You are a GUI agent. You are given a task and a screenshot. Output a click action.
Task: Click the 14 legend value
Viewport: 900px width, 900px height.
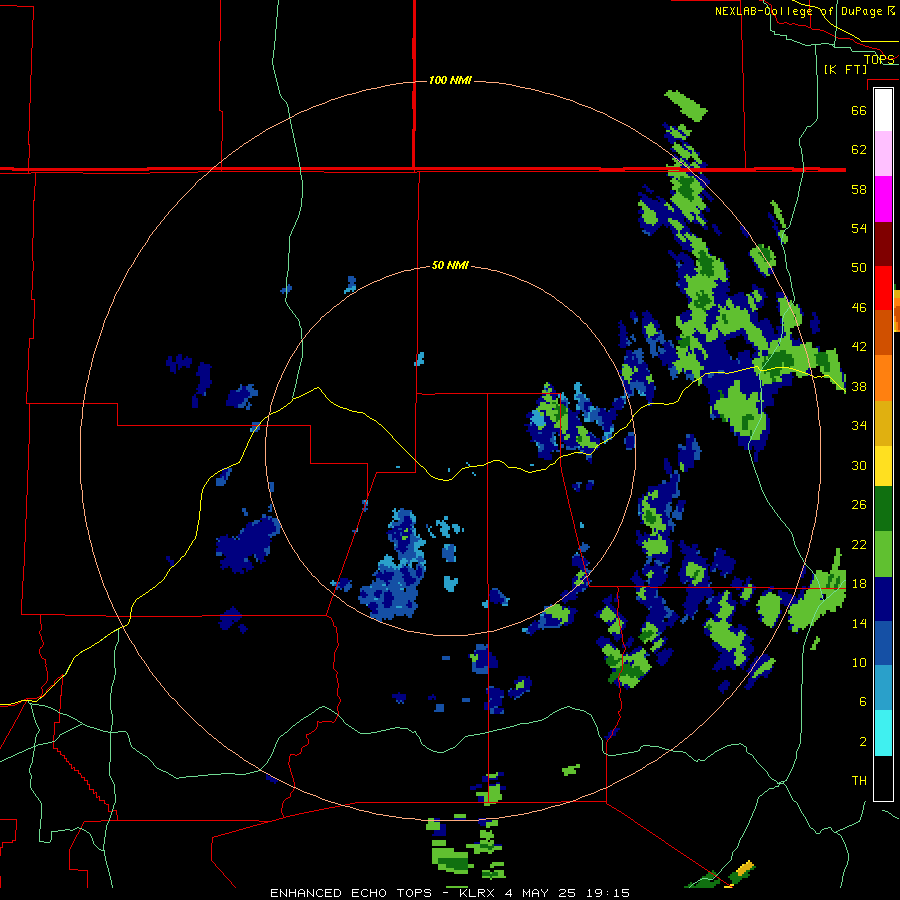pos(859,623)
